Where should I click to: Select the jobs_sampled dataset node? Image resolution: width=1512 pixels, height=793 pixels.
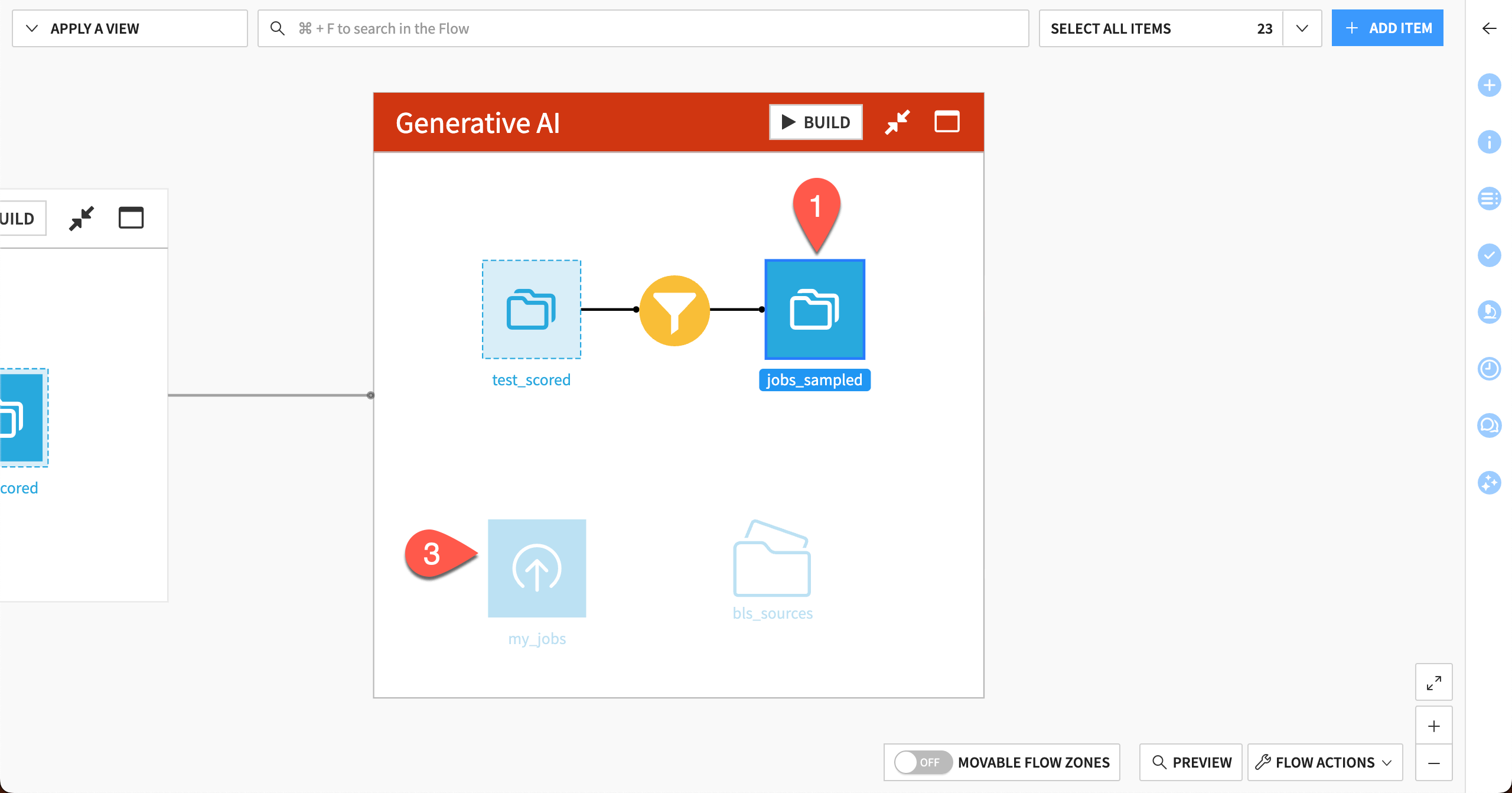(814, 310)
